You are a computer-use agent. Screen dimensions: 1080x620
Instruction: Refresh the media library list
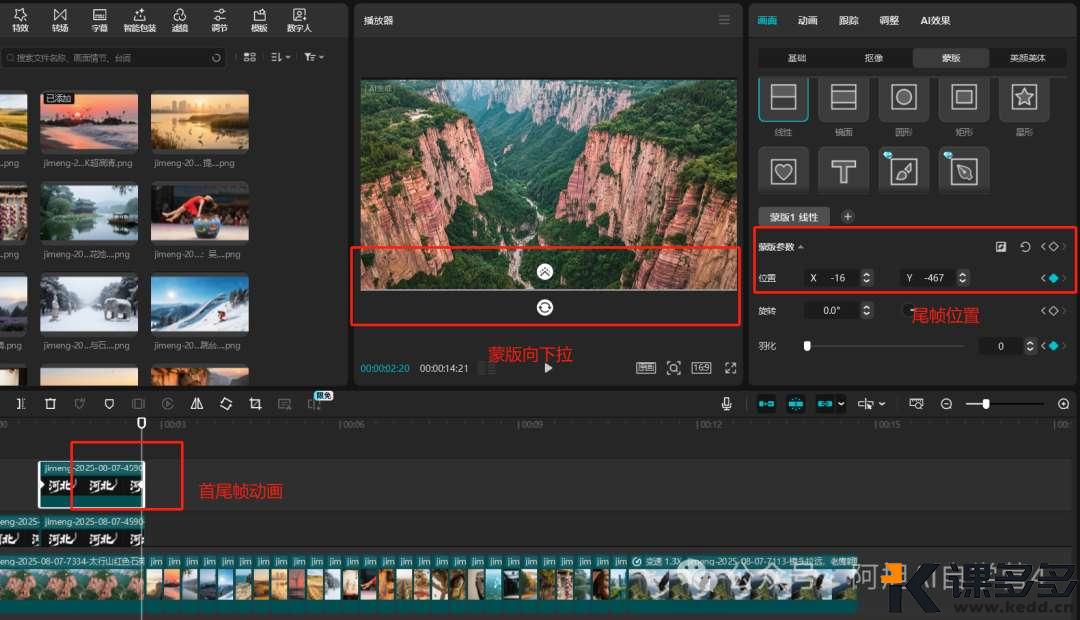(x=216, y=58)
